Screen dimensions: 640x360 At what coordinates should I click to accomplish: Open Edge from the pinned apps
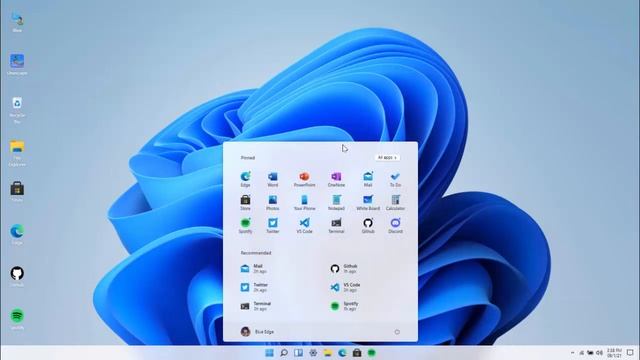point(245,179)
